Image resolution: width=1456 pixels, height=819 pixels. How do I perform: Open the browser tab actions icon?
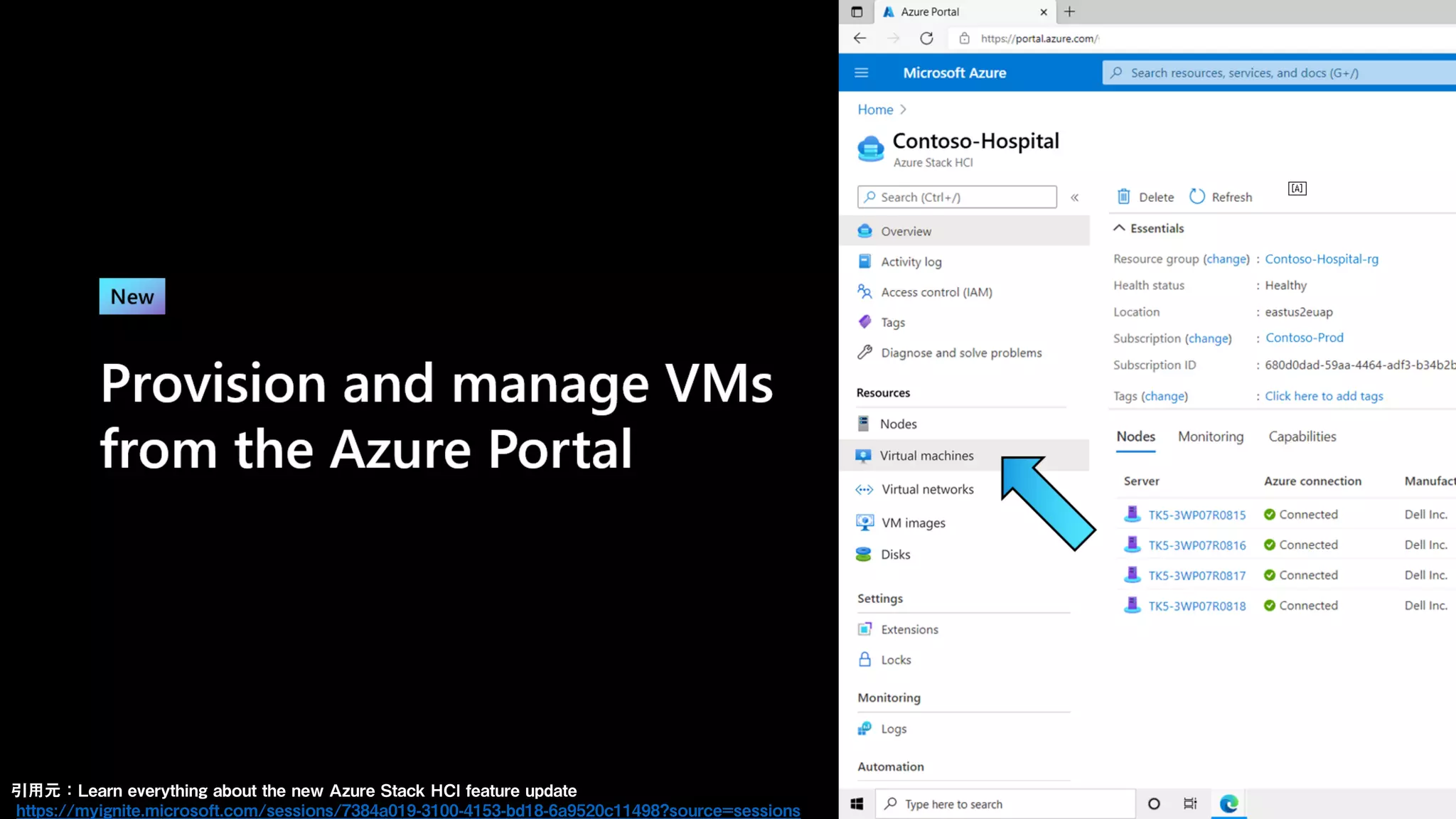click(857, 11)
